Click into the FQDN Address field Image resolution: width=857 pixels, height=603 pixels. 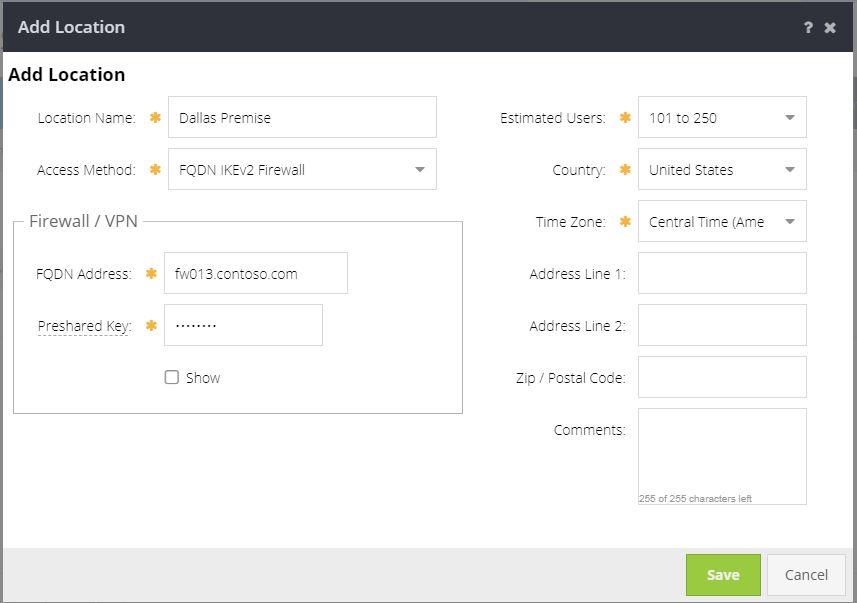tap(255, 274)
